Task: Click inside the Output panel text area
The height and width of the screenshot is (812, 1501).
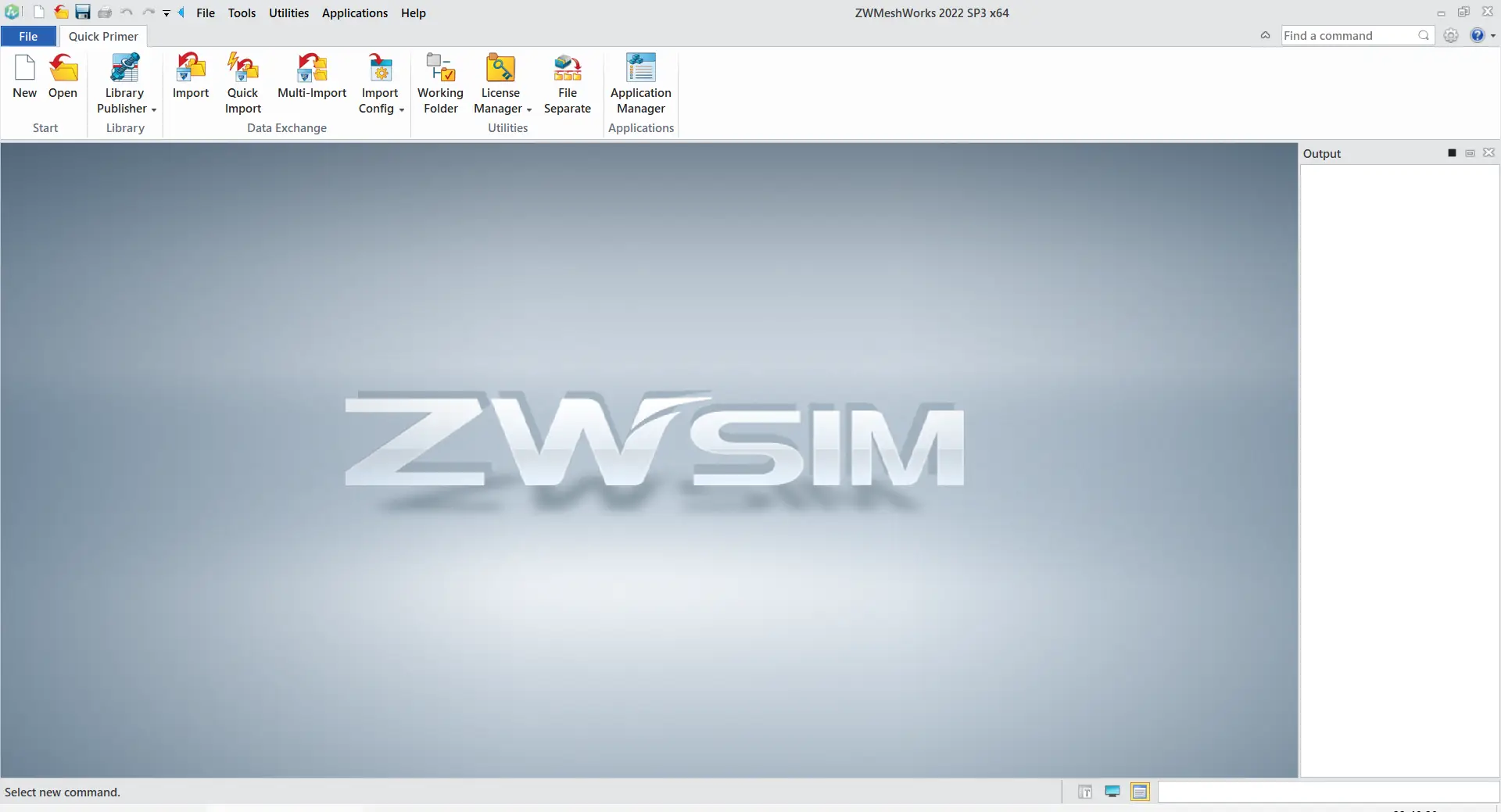Action: coord(1399,469)
